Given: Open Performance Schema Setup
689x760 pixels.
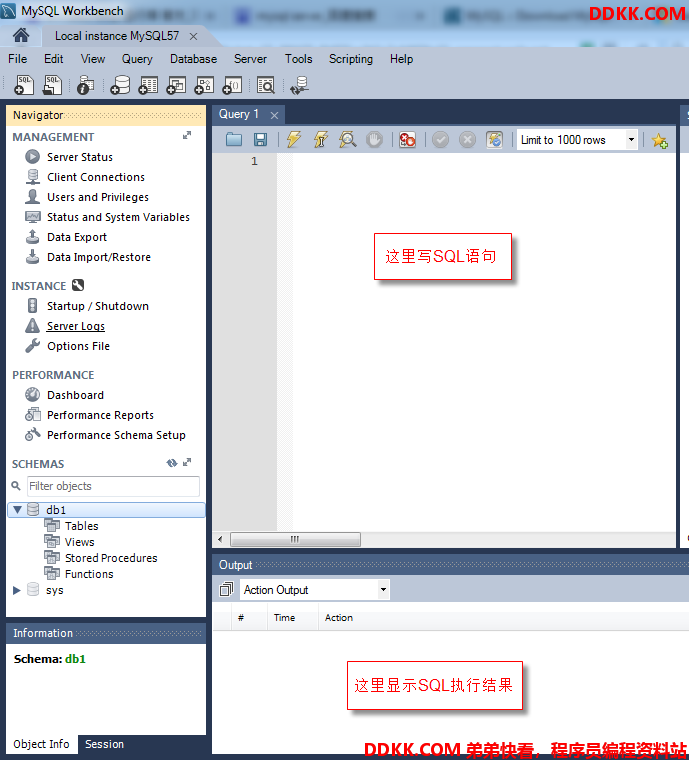Looking at the screenshot, I should [116, 435].
